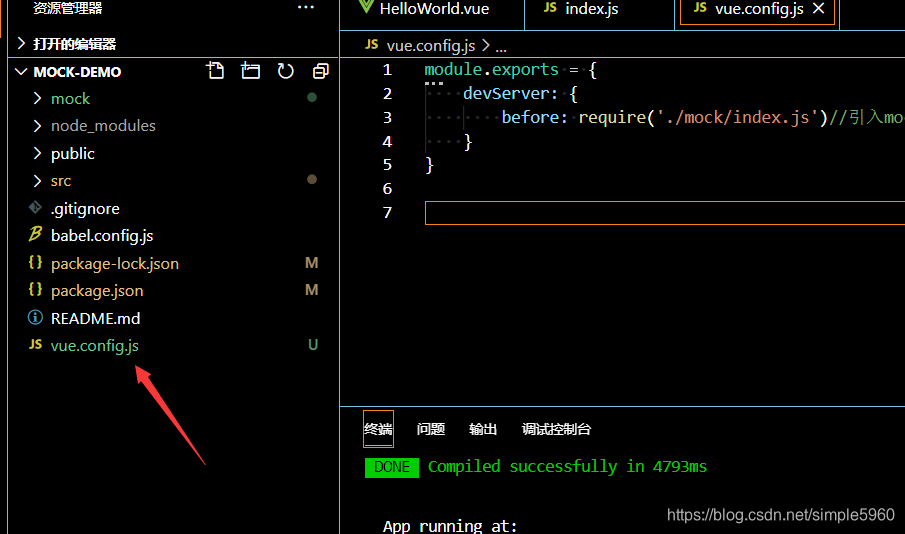Image resolution: width=905 pixels, height=534 pixels.
Task: Click the 资源管理器 explorer title
Action: (68, 8)
